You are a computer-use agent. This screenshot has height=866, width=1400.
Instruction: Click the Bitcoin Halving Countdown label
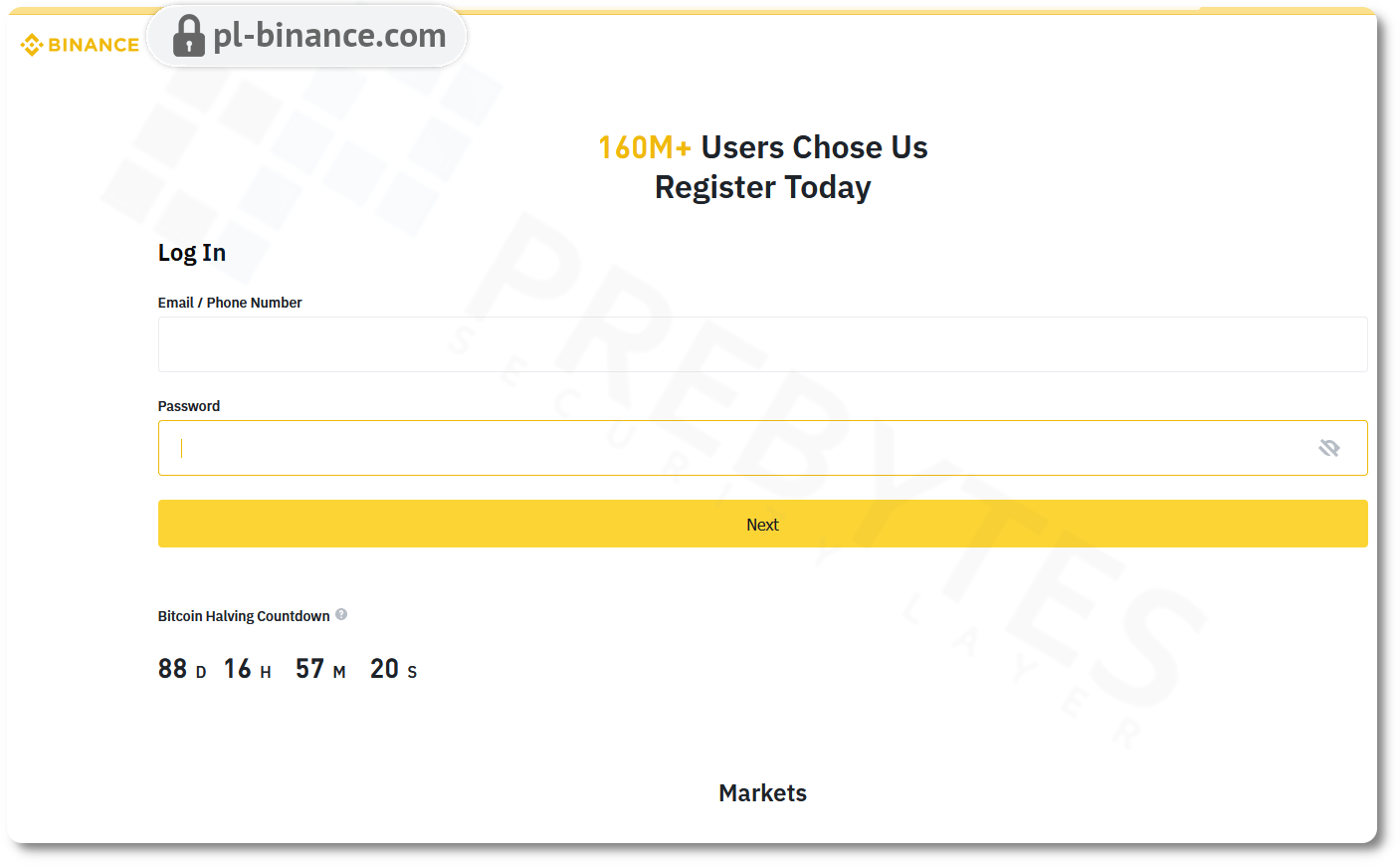tap(244, 616)
